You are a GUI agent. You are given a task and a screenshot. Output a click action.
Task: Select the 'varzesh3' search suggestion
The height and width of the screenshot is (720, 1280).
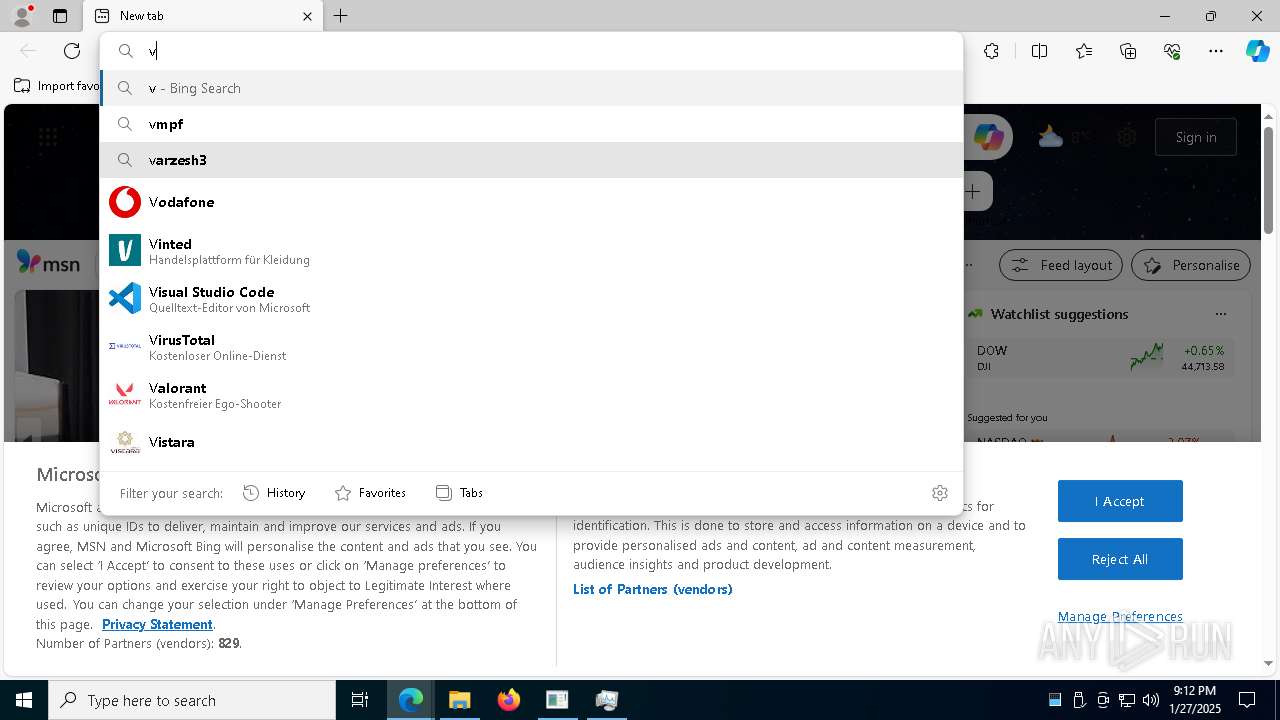(531, 160)
